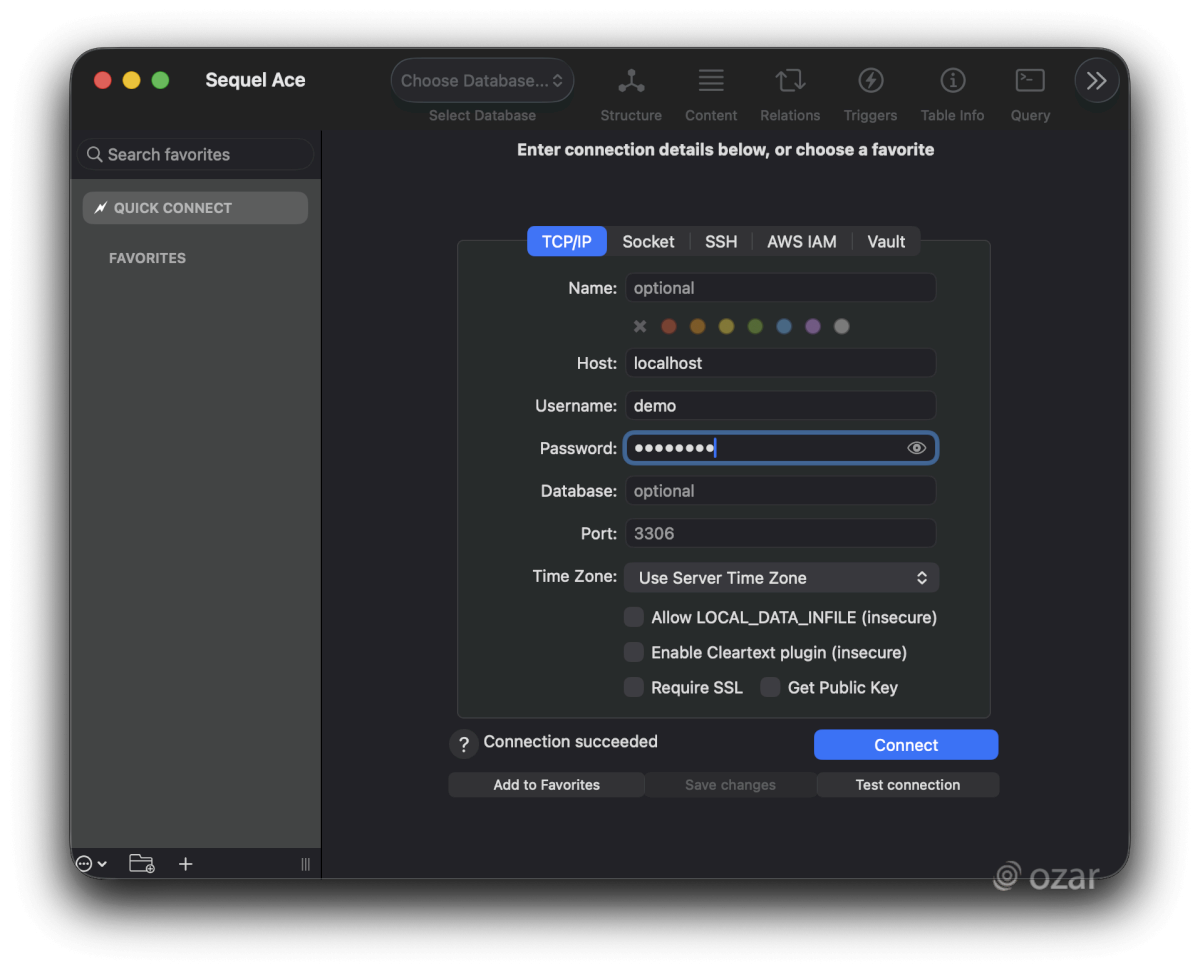Screen dimensions: 1200x972
Task: Click the FAVORITES sidebar heading
Action: point(147,258)
